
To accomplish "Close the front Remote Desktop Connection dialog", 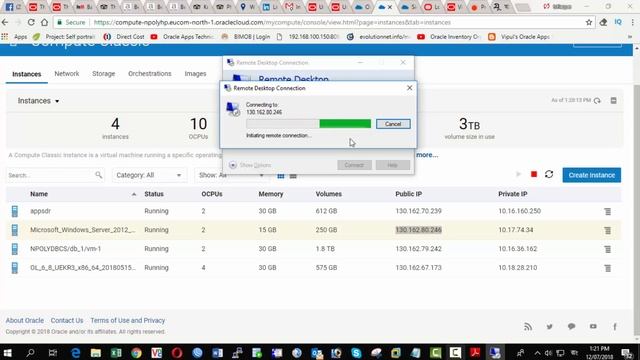I will click(x=409, y=88).
